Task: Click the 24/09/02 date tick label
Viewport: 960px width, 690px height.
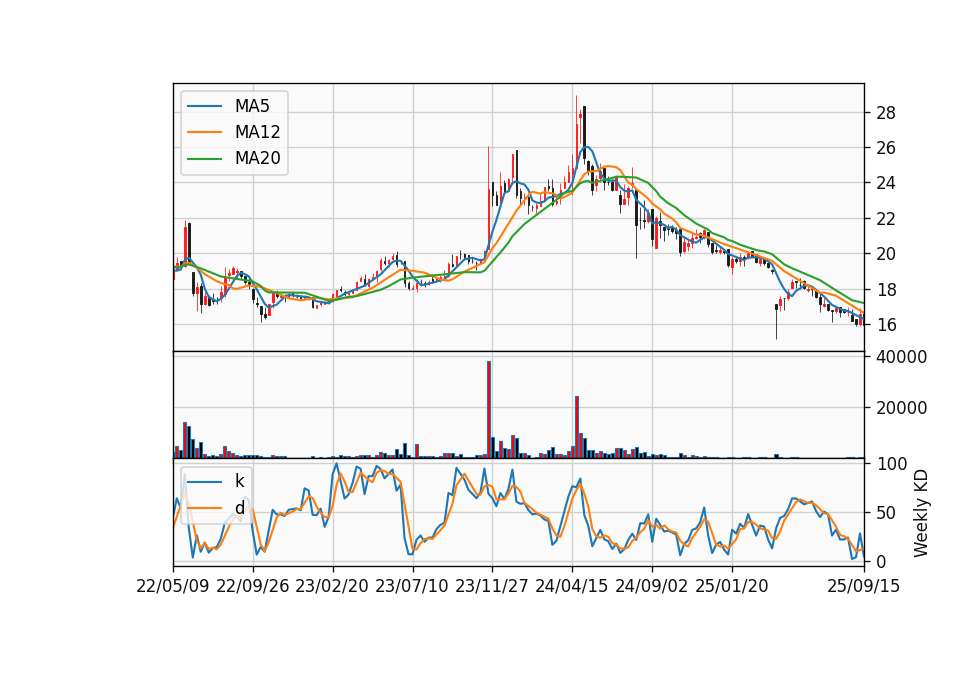Action: point(652,587)
